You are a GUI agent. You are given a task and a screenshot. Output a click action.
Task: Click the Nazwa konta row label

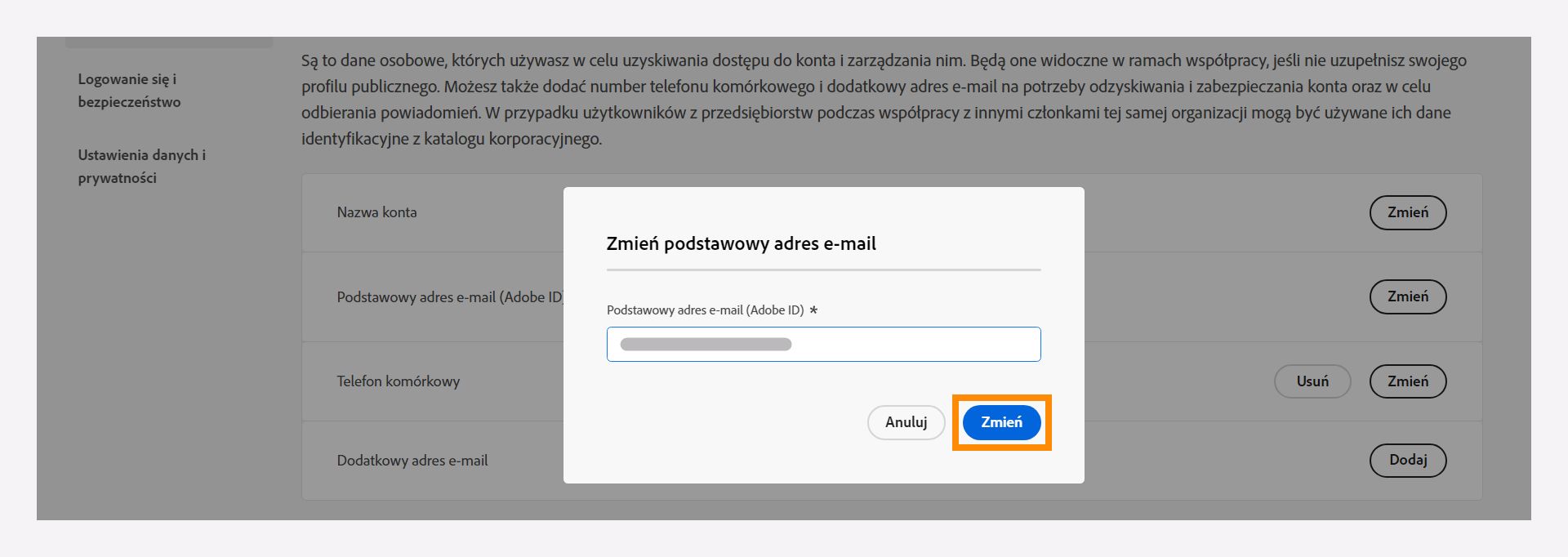(376, 212)
